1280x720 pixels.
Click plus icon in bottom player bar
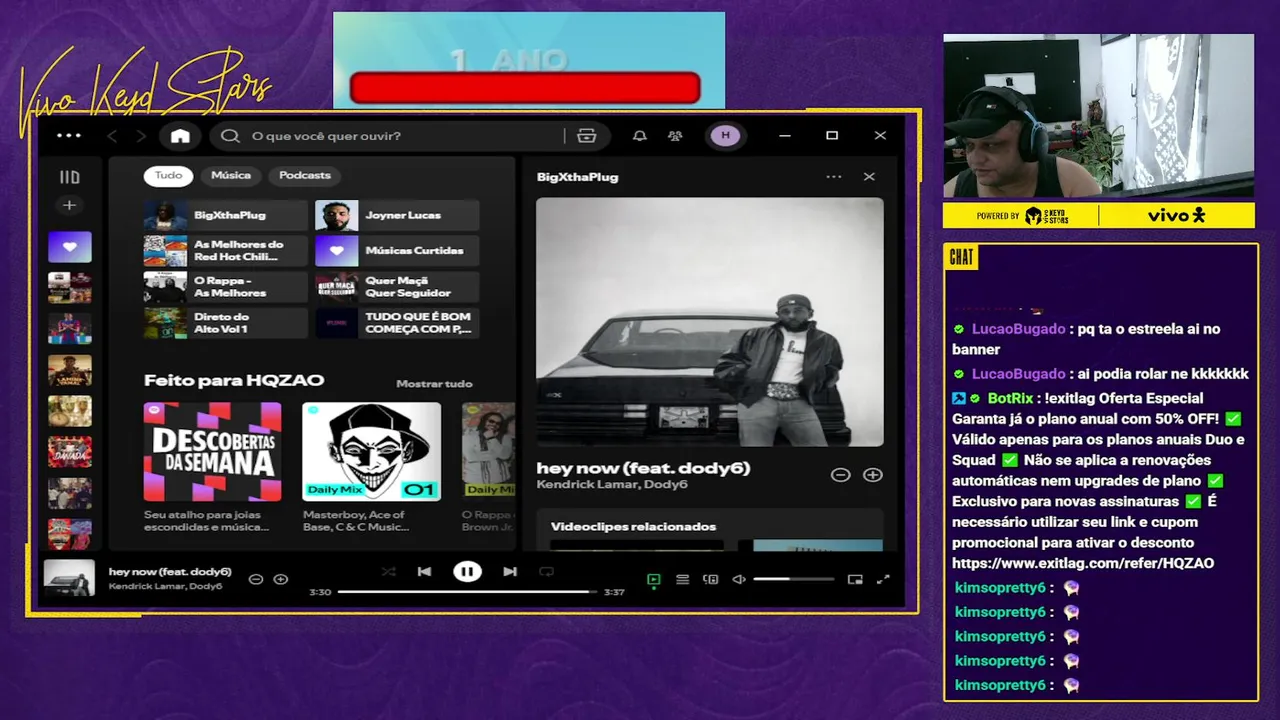281,579
